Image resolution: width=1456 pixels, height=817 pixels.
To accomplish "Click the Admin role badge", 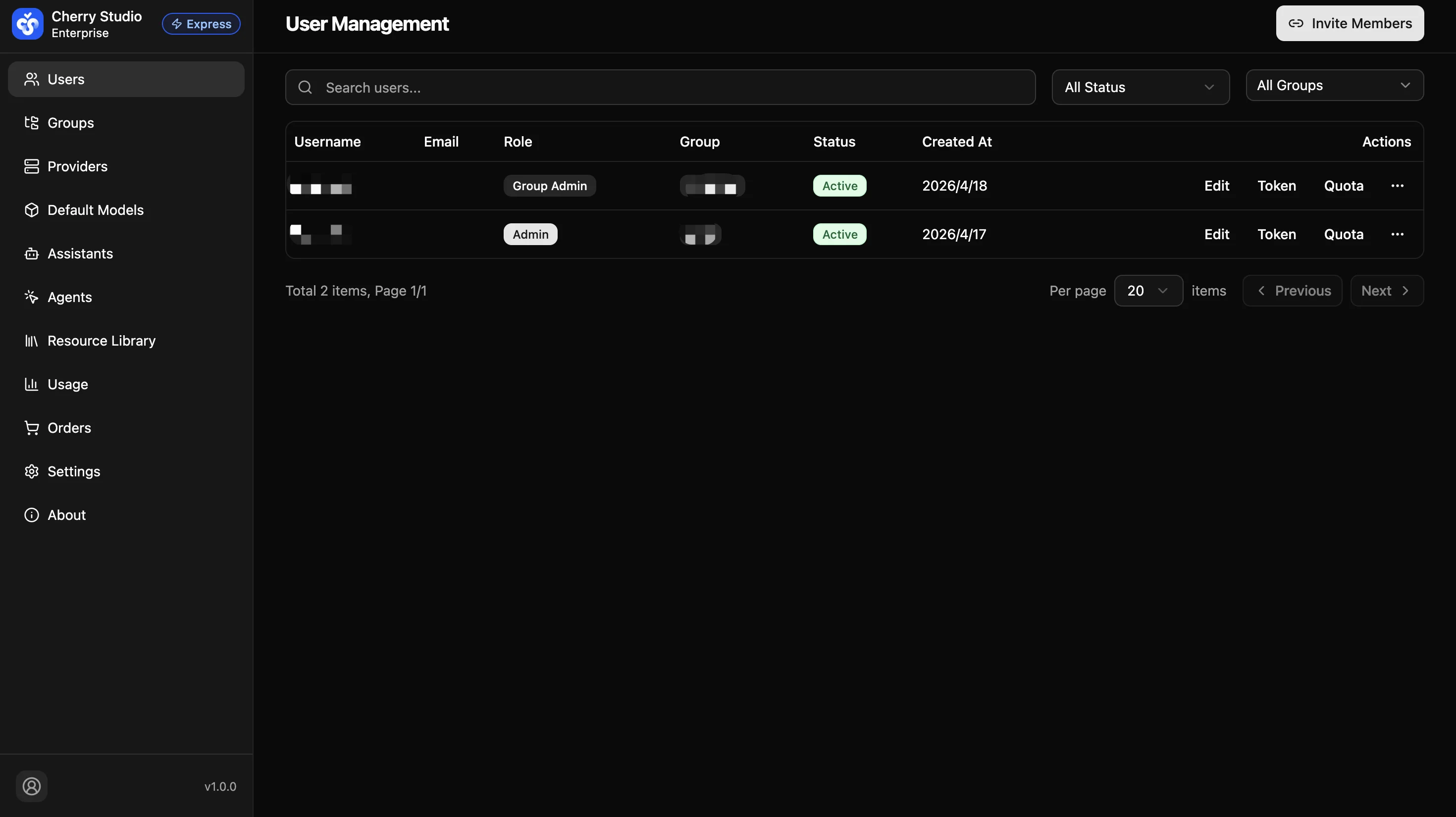I will [530, 234].
